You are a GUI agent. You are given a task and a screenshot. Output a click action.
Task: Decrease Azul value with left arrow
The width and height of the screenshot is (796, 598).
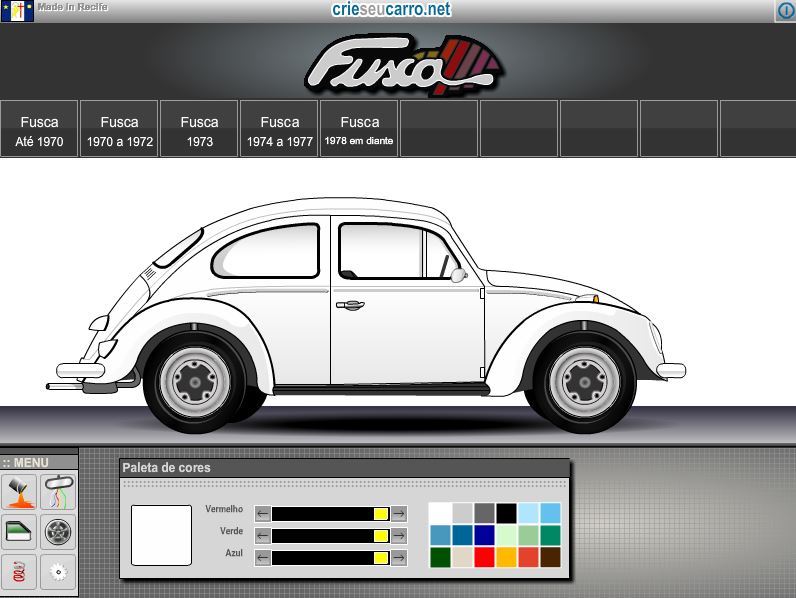(262, 558)
